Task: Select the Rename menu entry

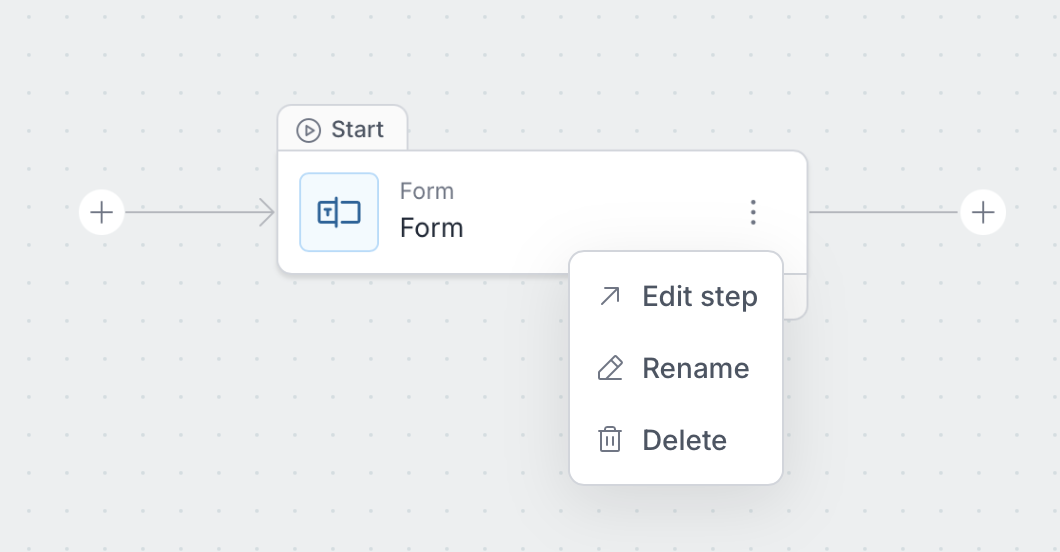Action: 695,368
